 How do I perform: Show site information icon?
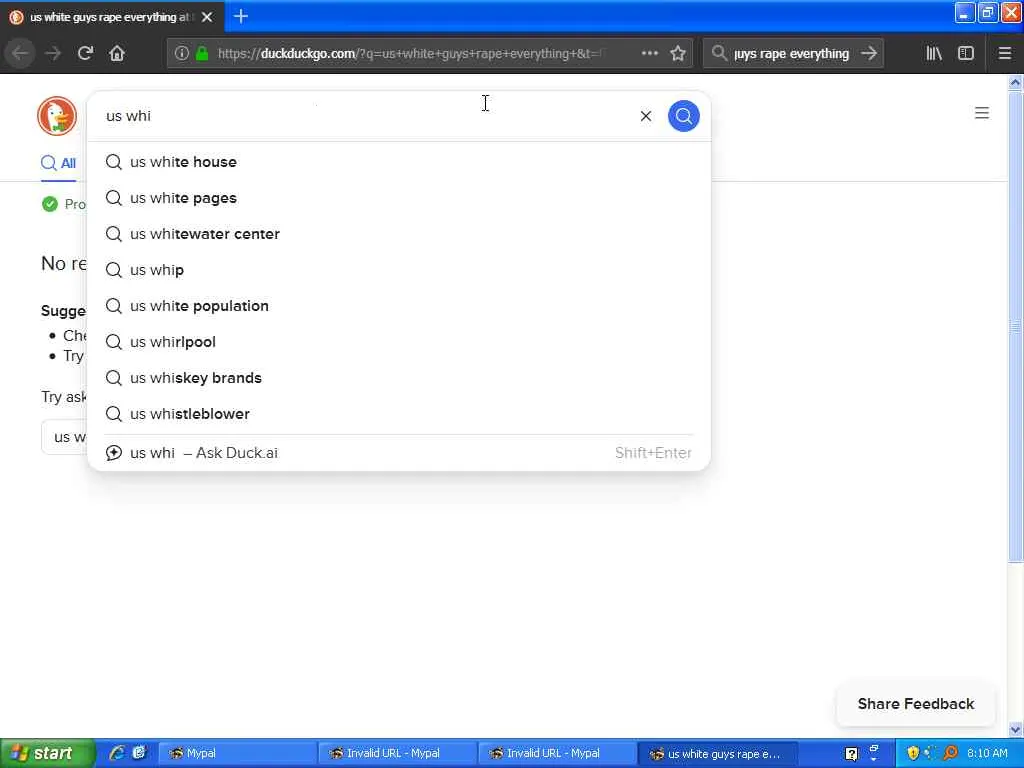point(182,53)
